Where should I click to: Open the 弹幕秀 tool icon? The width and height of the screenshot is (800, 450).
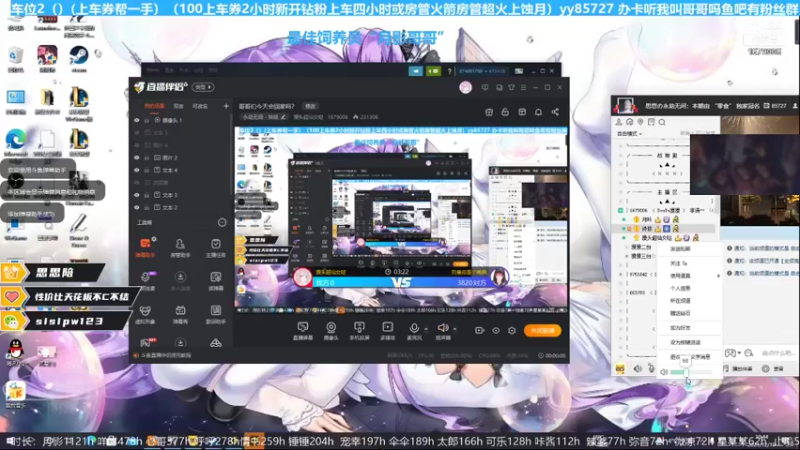[x=180, y=314]
